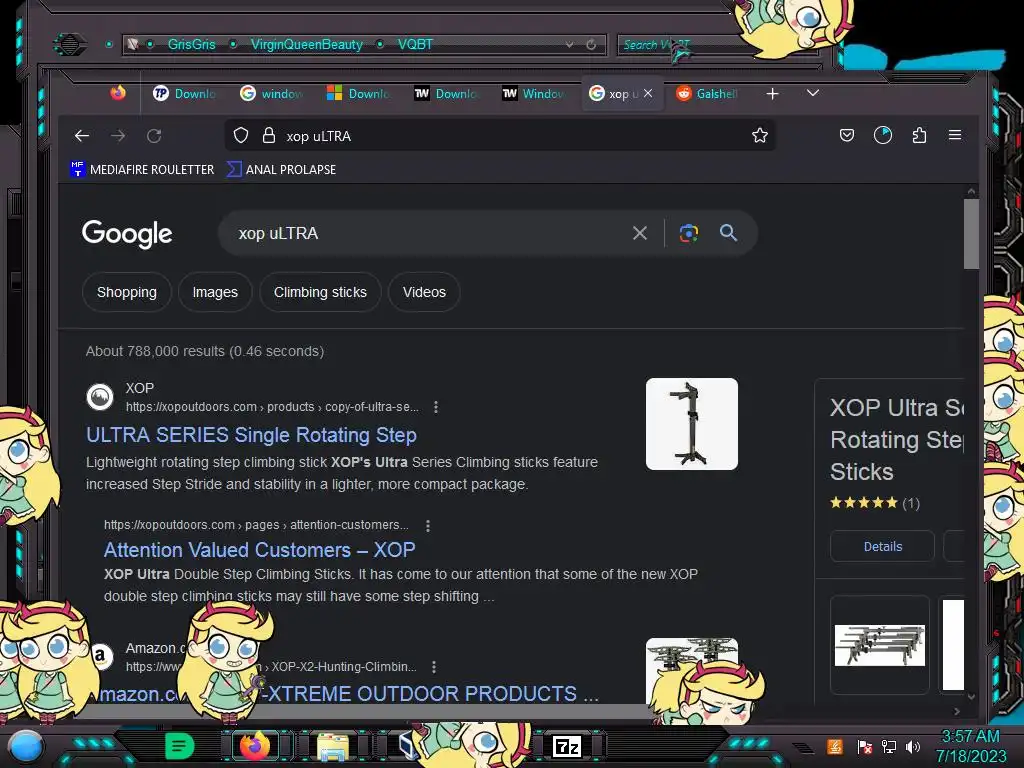
Task: Click the Google logo
Action: point(127,233)
